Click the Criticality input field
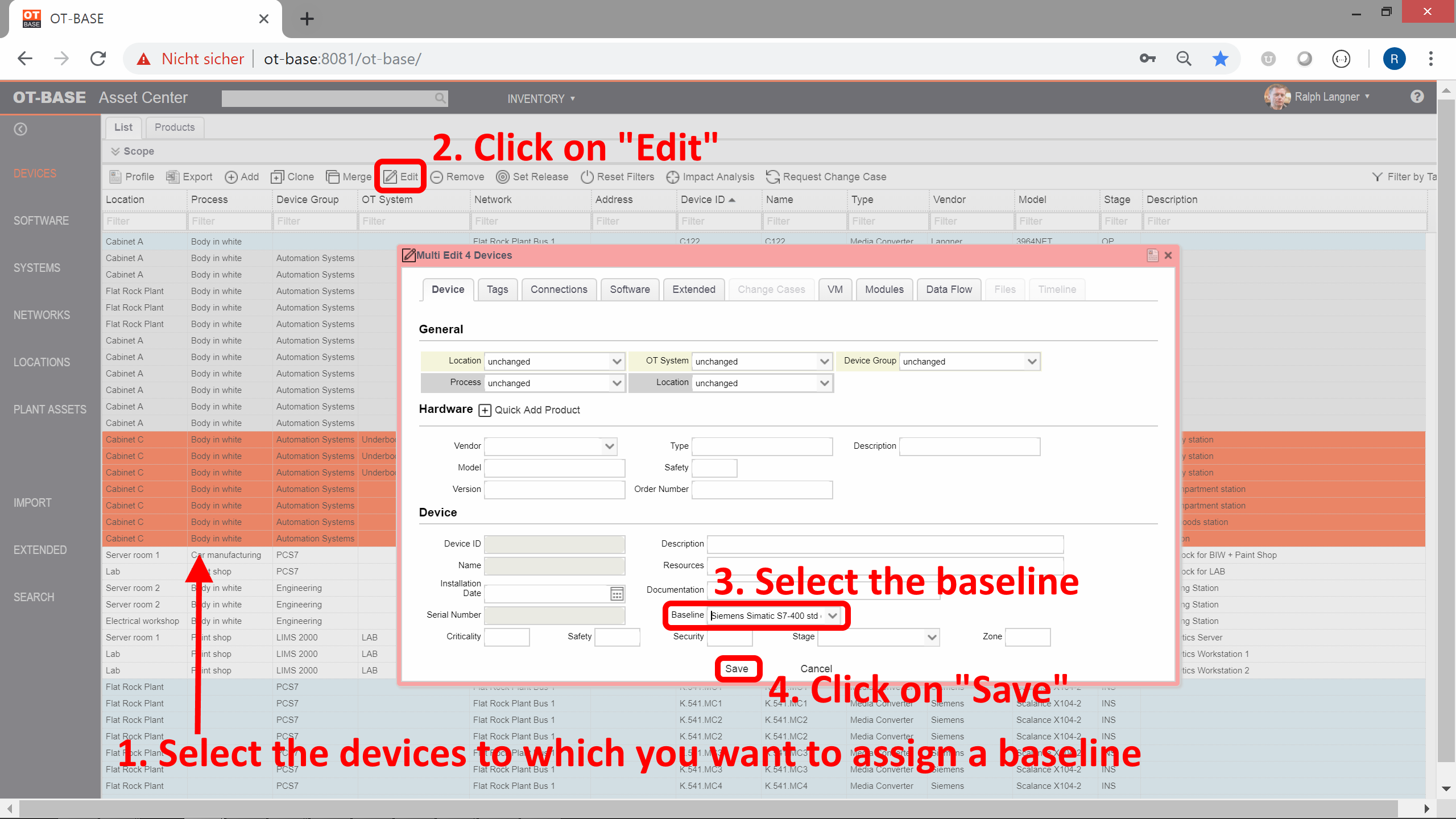The width and height of the screenshot is (1456, 819). 506,638
